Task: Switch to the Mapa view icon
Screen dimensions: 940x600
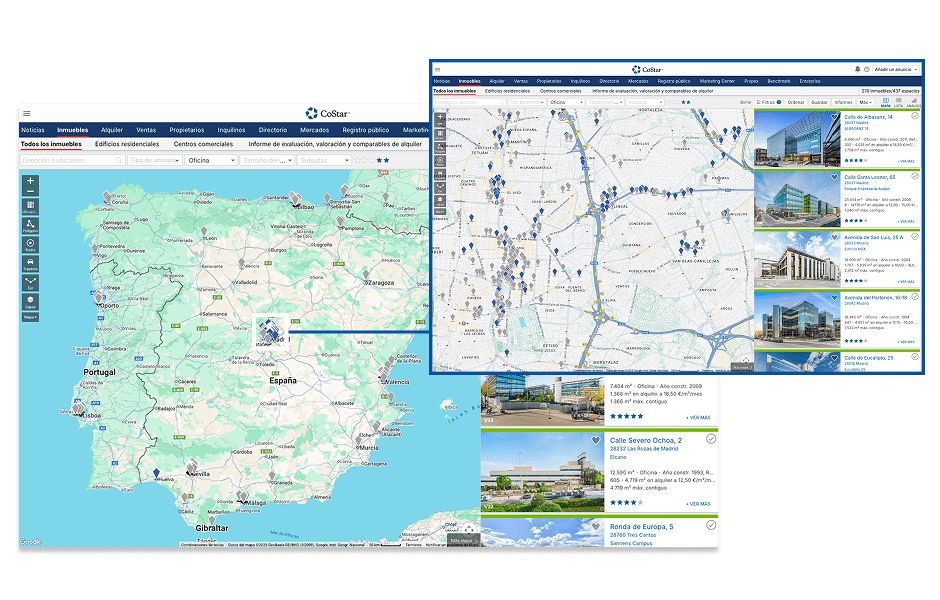Action: point(886,102)
